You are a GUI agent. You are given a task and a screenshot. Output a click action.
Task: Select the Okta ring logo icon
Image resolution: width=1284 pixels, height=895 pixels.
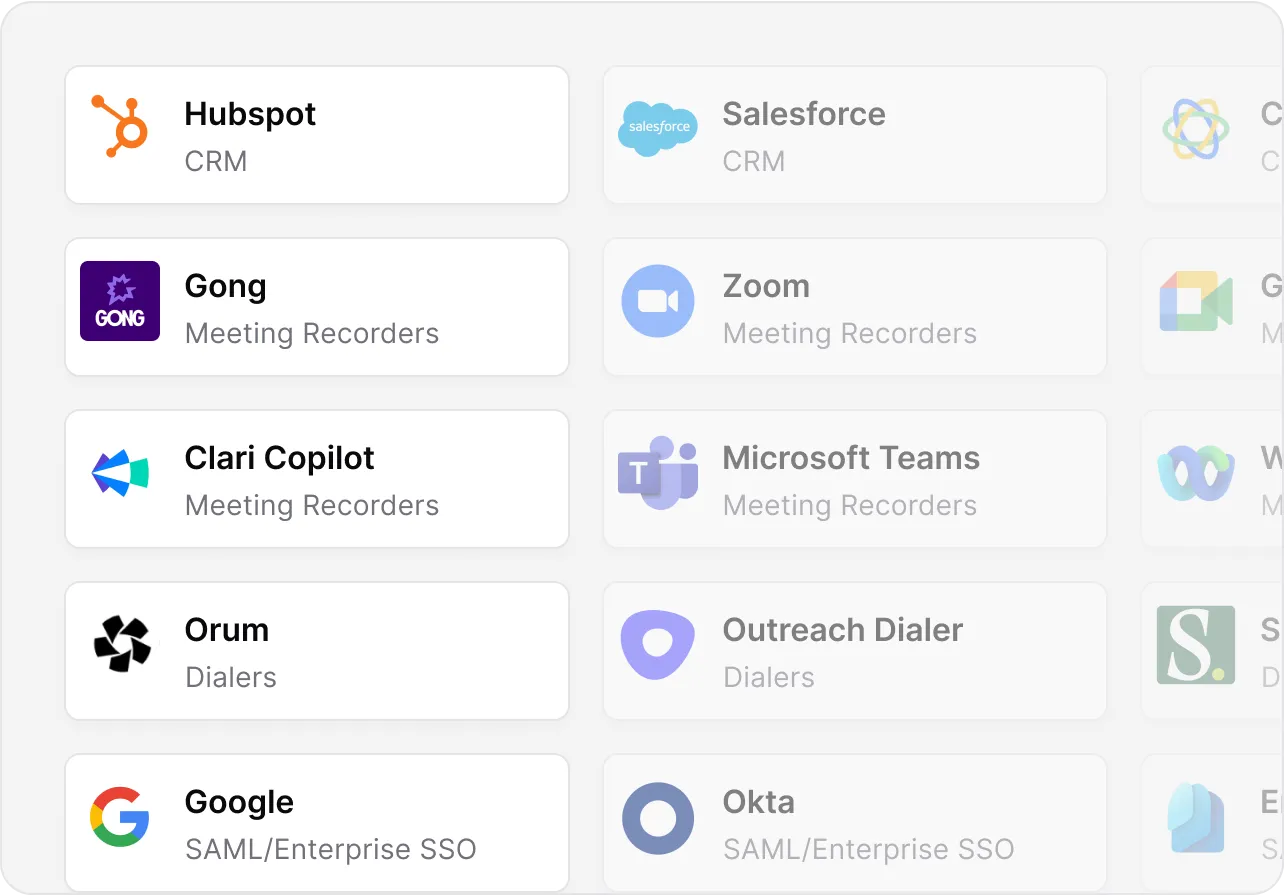[658, 819]
